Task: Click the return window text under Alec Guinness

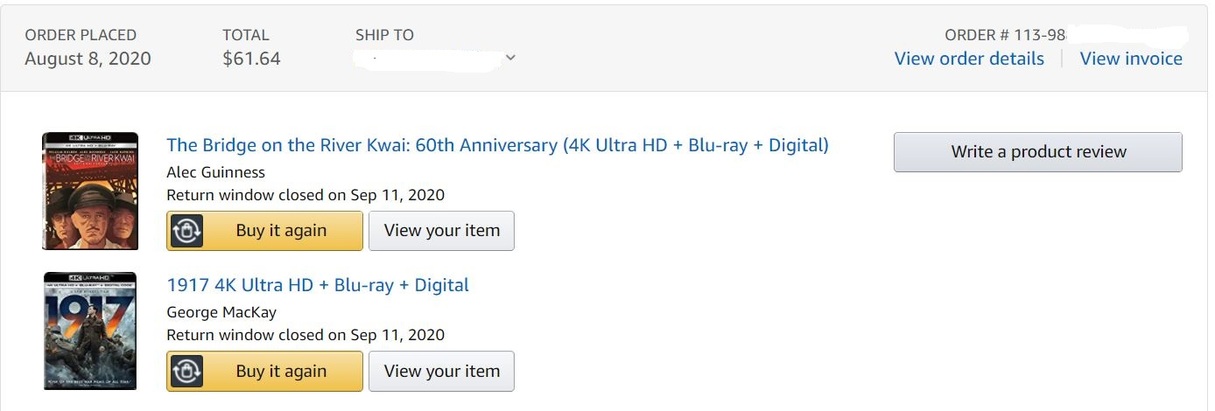Action: tap(305, 195)
